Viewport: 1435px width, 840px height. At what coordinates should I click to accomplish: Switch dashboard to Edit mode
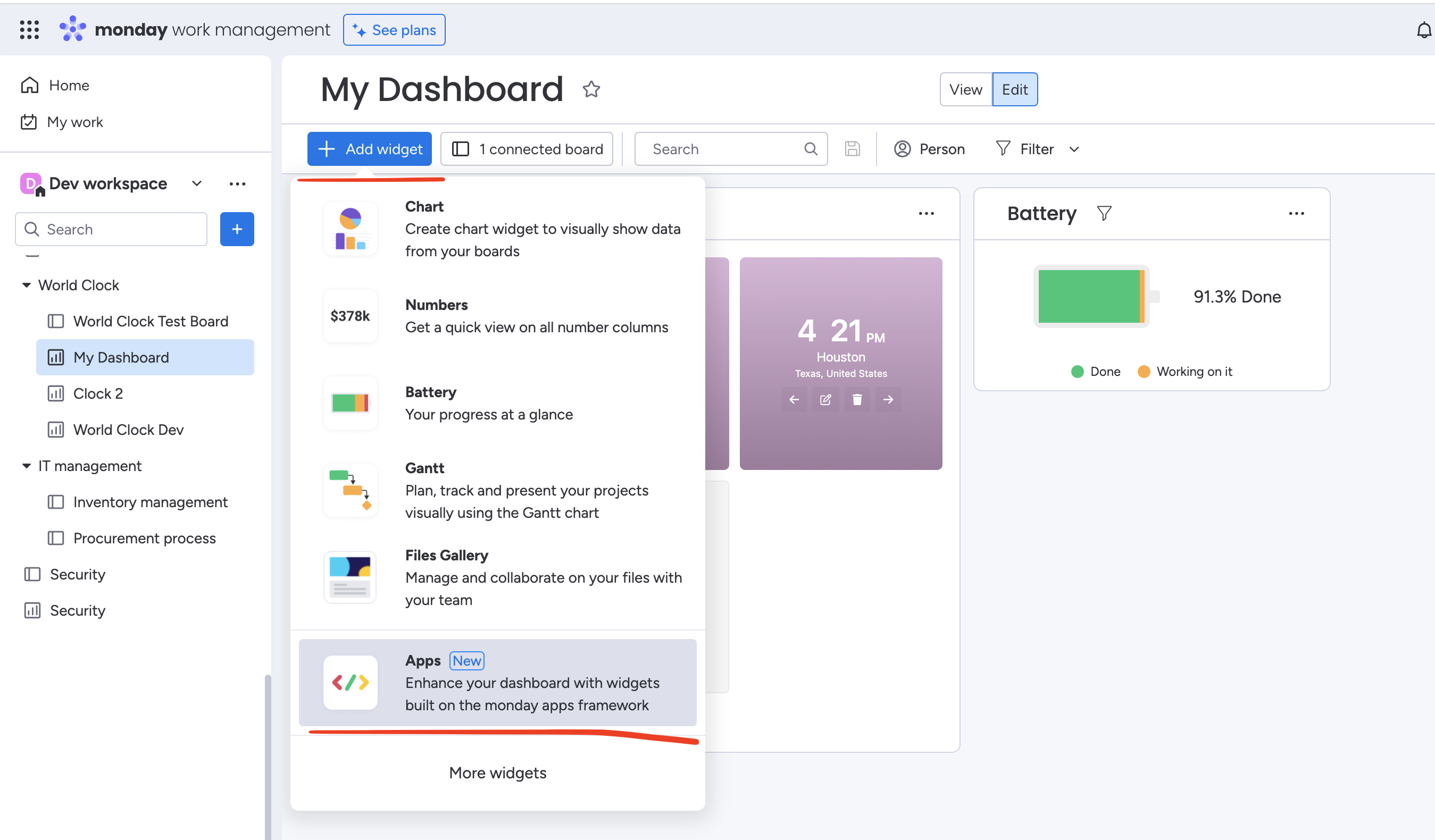coord(1015,89)
